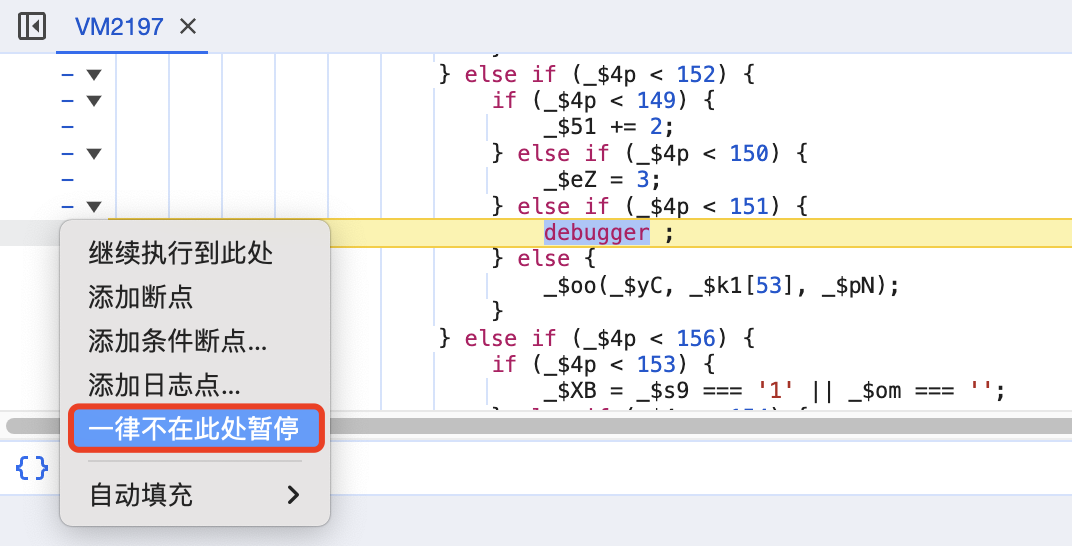Click the 自动填充 submenu chevron arrow

pos(293,495)
